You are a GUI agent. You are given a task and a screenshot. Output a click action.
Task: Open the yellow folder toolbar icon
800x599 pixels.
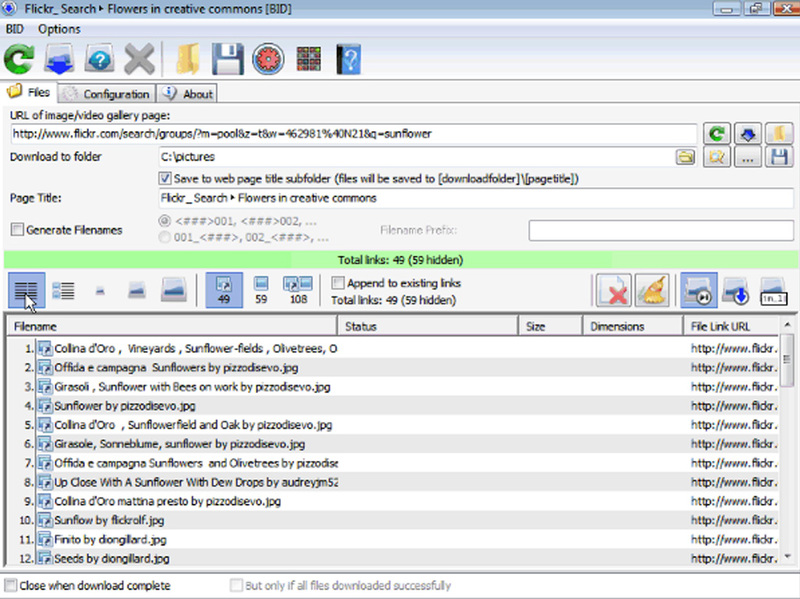tap(187, 59)
